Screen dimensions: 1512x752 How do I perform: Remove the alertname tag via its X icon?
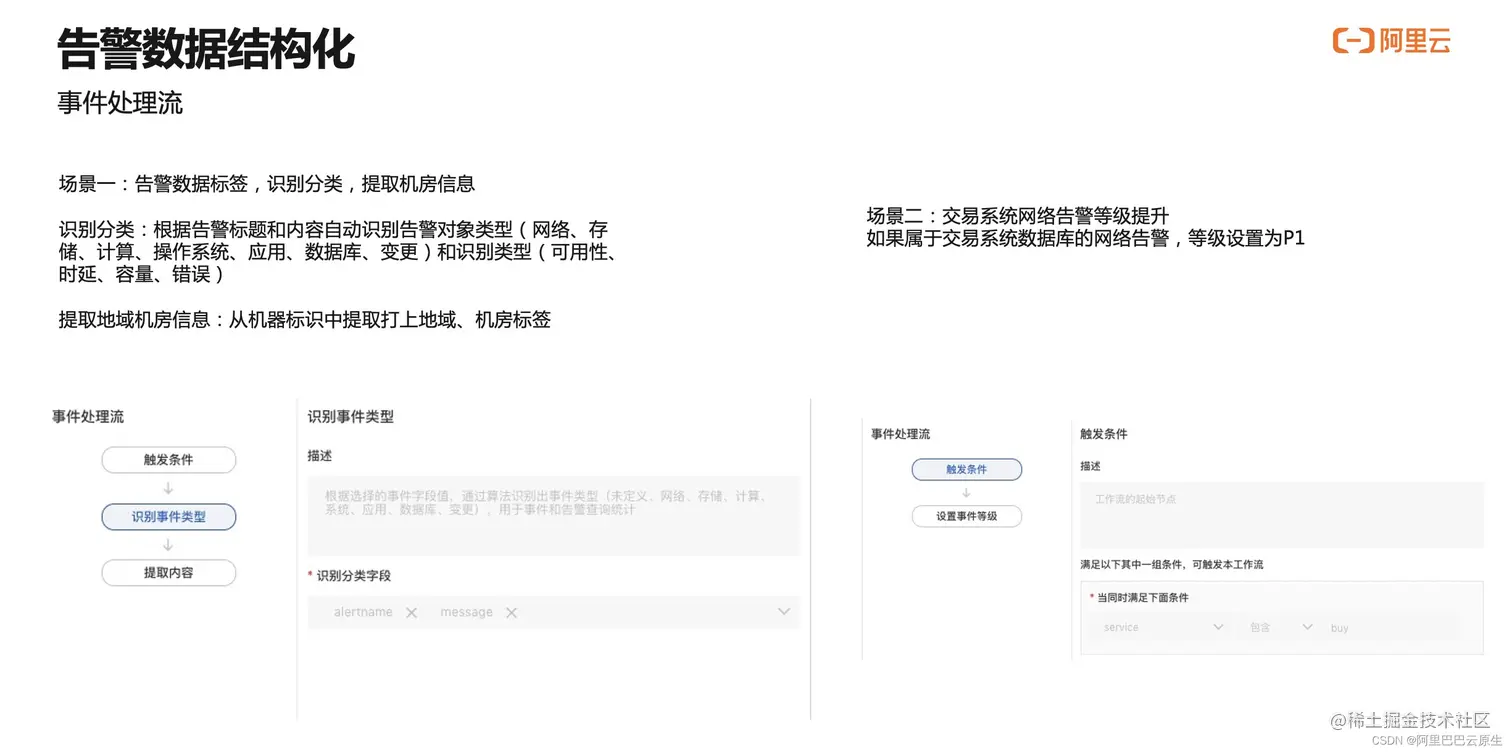(x=412, y=612)
